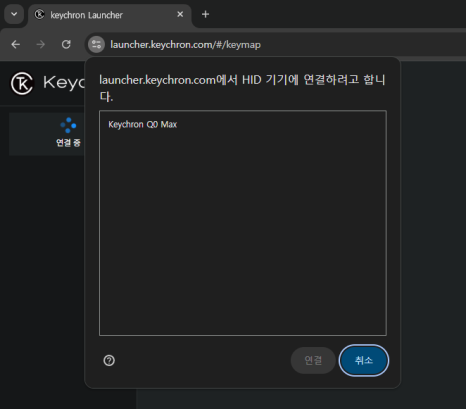
Task: Click the 연결 (Connect) button
Action: [313, 360]
